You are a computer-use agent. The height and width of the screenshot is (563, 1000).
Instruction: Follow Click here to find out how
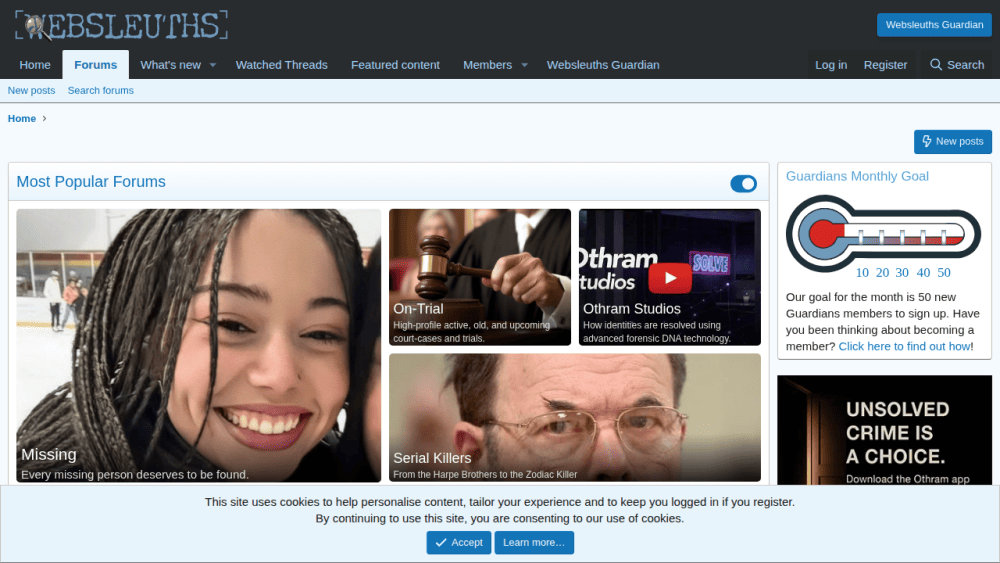click(904, 346)
